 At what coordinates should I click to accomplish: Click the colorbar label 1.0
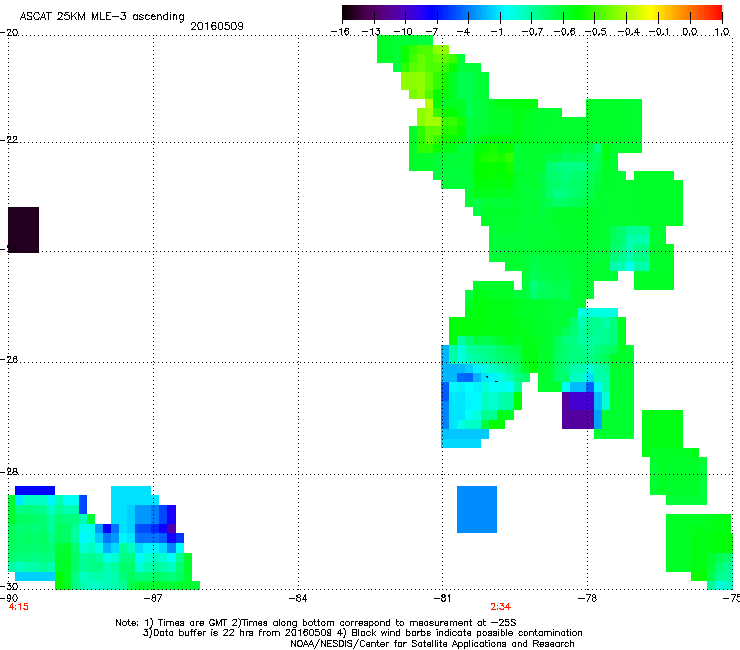click(x=722, y=32)
